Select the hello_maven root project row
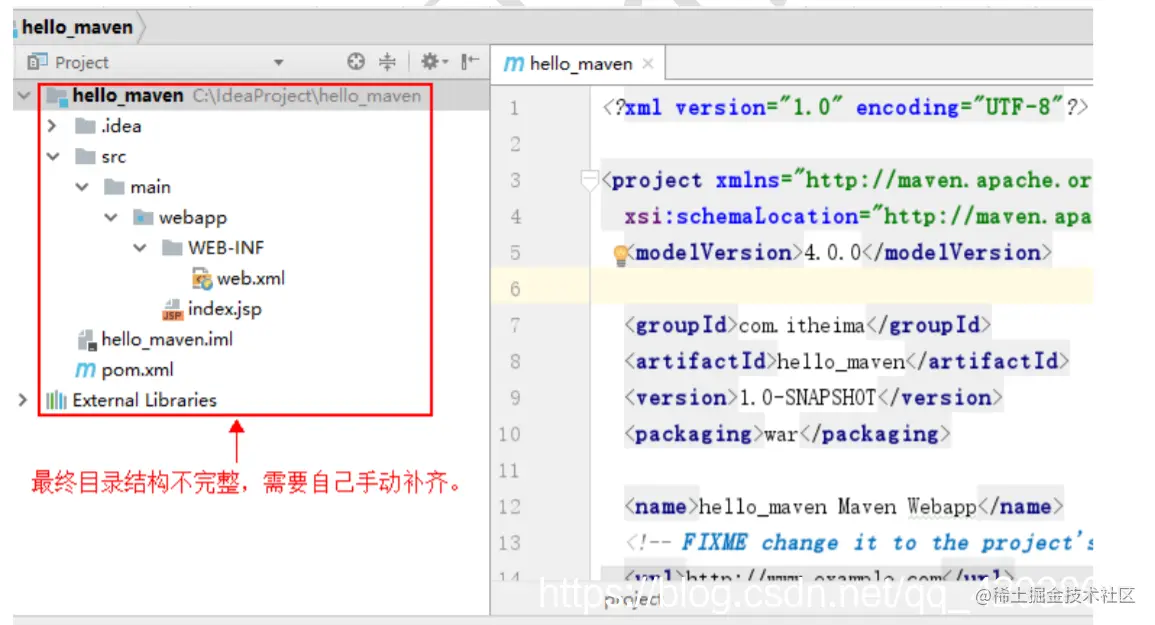Image resolution: width=1155 pixels, height=625 pixels. click(x=250, y=96)
